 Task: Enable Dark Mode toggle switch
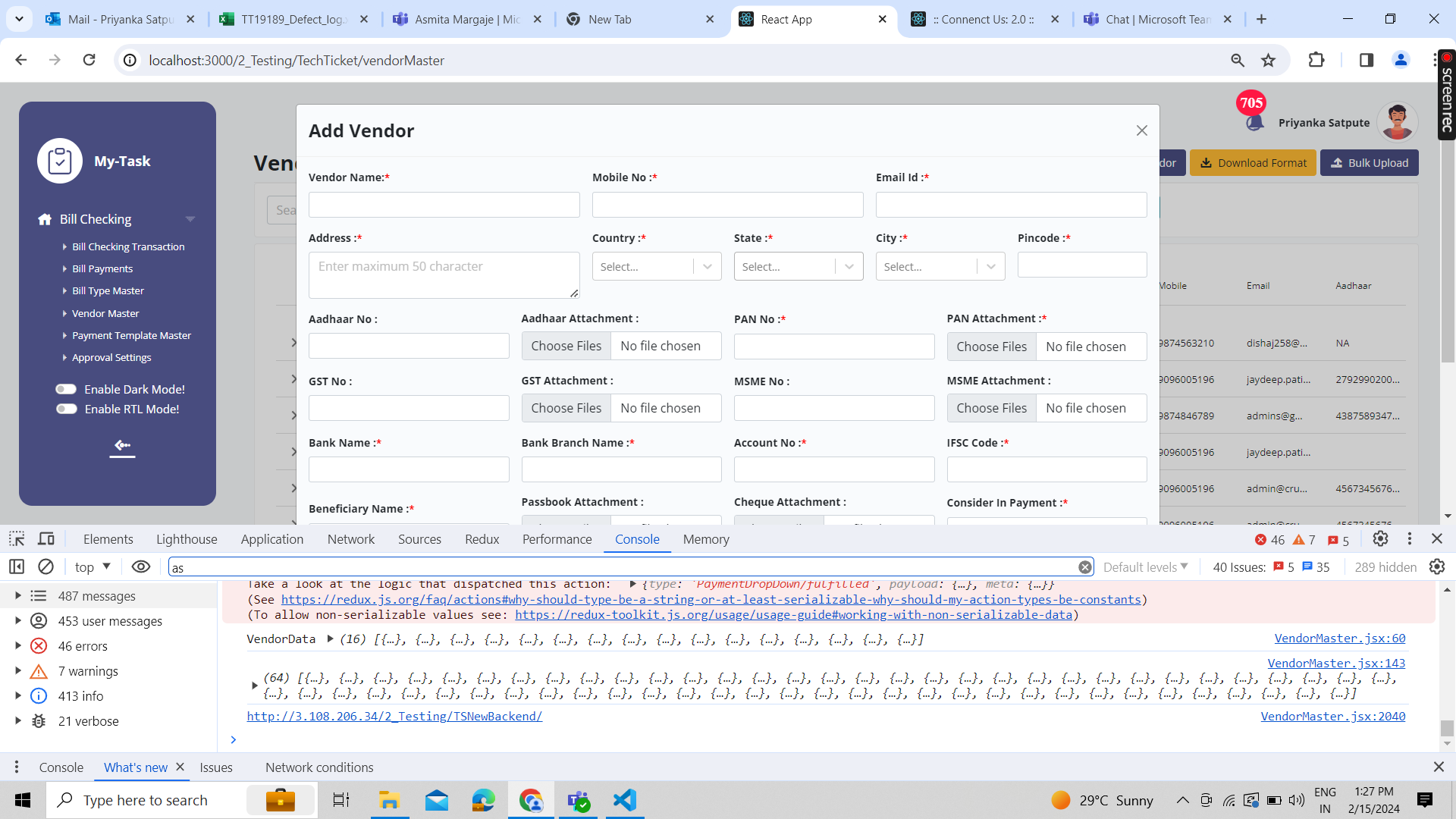(x=67, y=389)
